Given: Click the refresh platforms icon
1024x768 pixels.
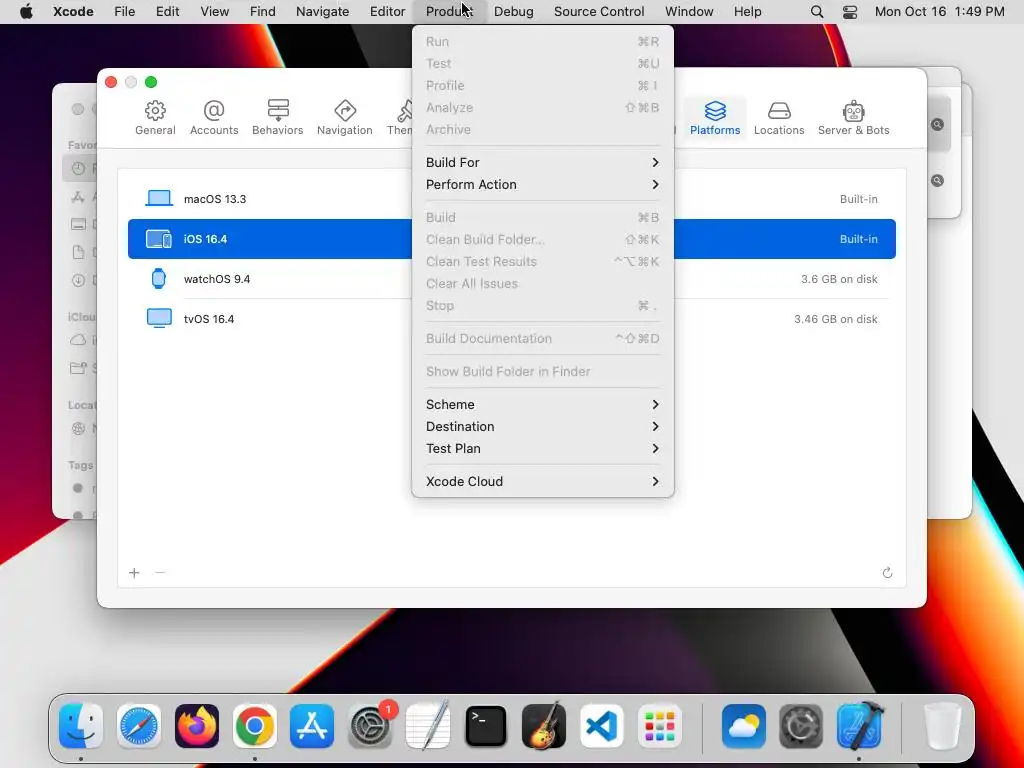Looking at the screenshot, I should coord(887,573).
